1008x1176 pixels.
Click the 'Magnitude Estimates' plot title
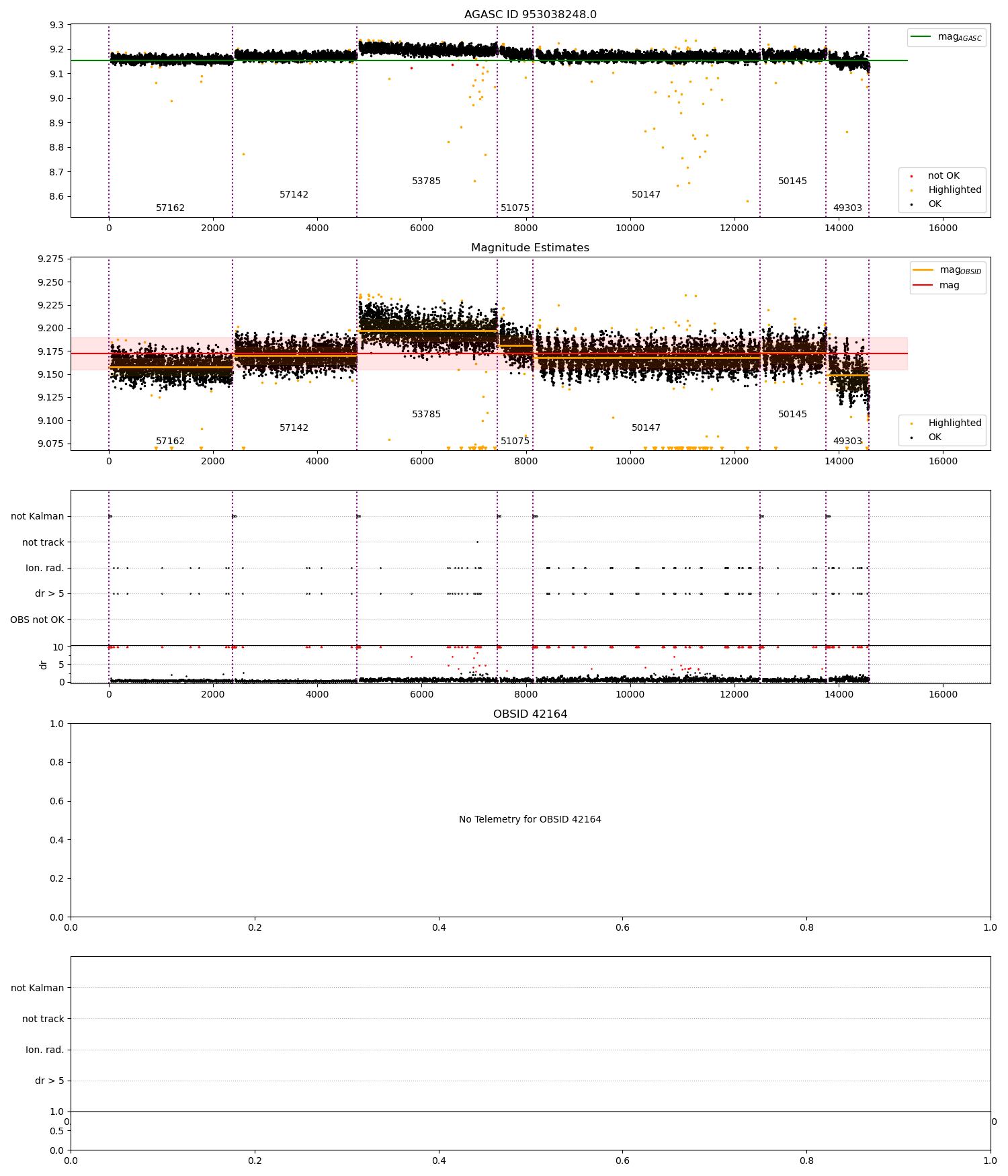tap(530, 248)
